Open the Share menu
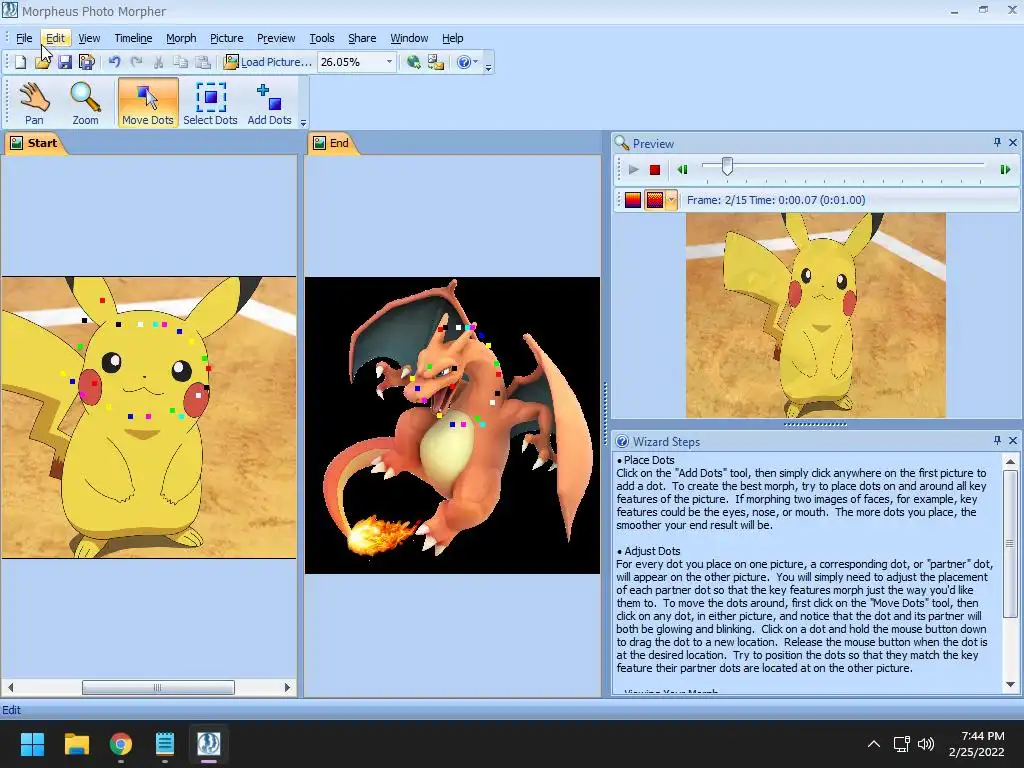 [x=362, y=38]
